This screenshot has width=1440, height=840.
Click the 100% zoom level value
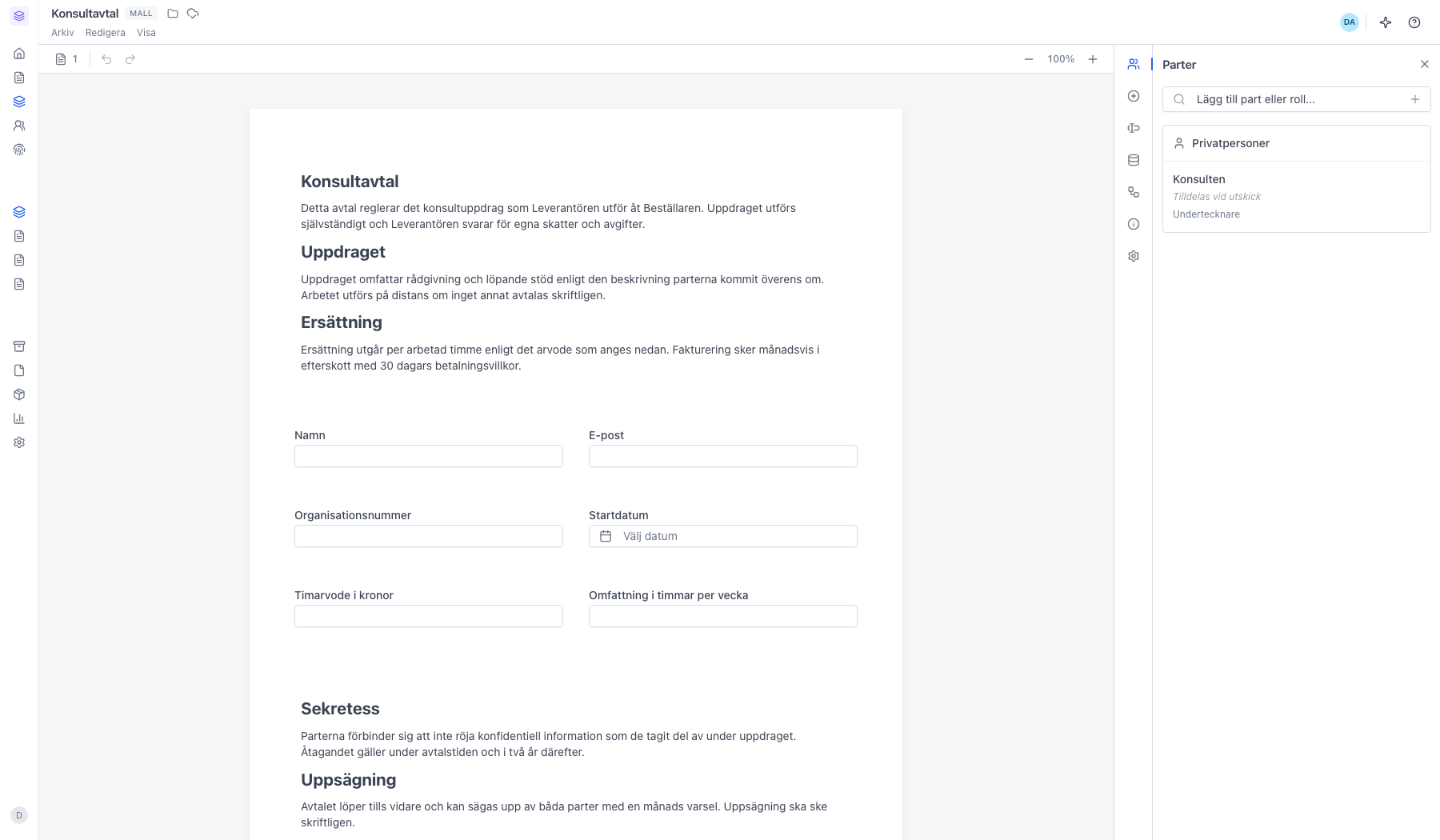(1061, 59)
